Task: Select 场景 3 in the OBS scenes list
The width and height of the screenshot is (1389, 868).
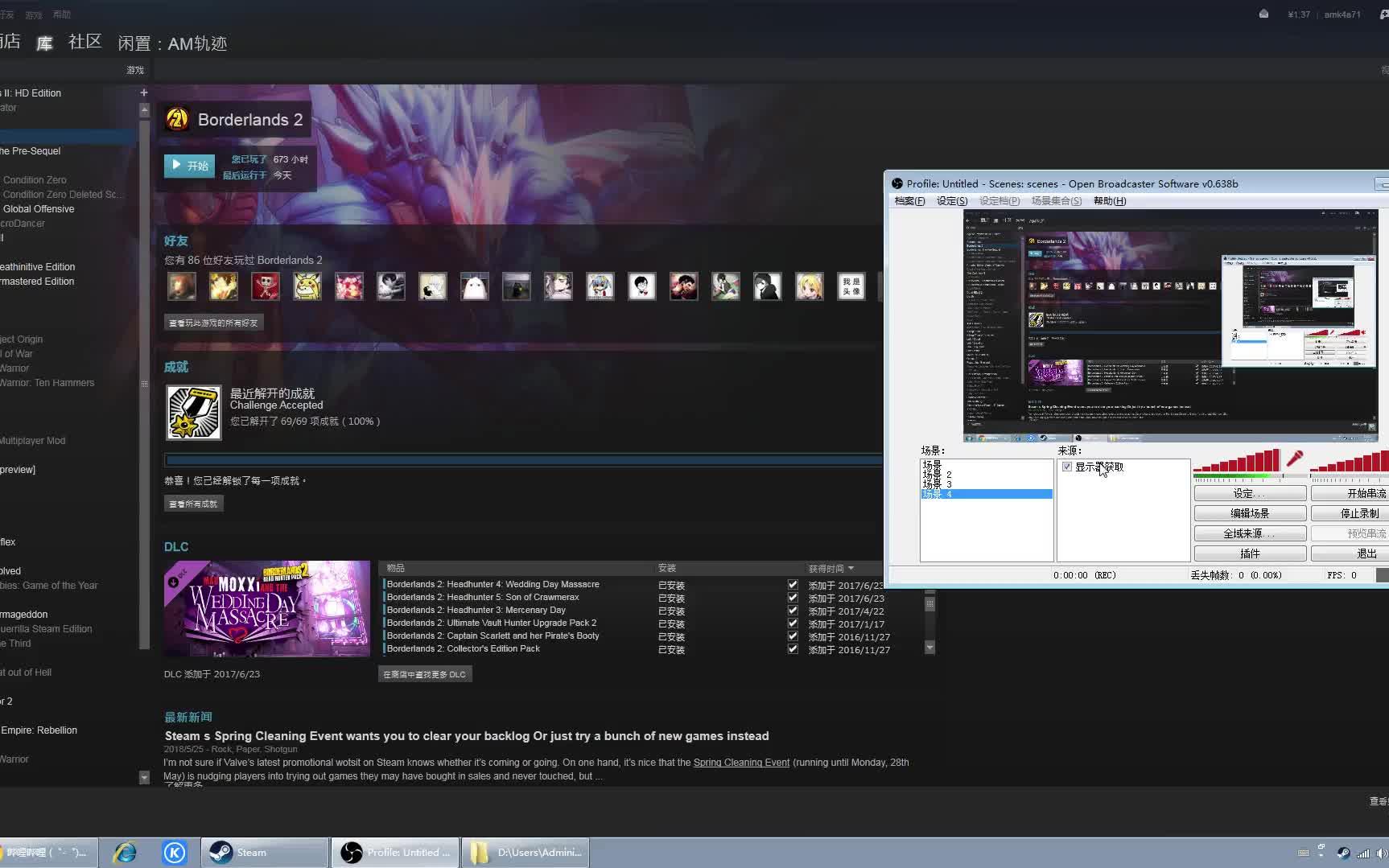Action: pos(987,484)
